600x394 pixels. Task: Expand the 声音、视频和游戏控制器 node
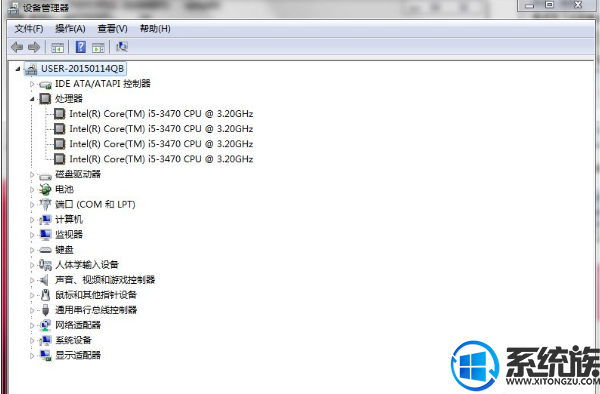pos(32,280)
